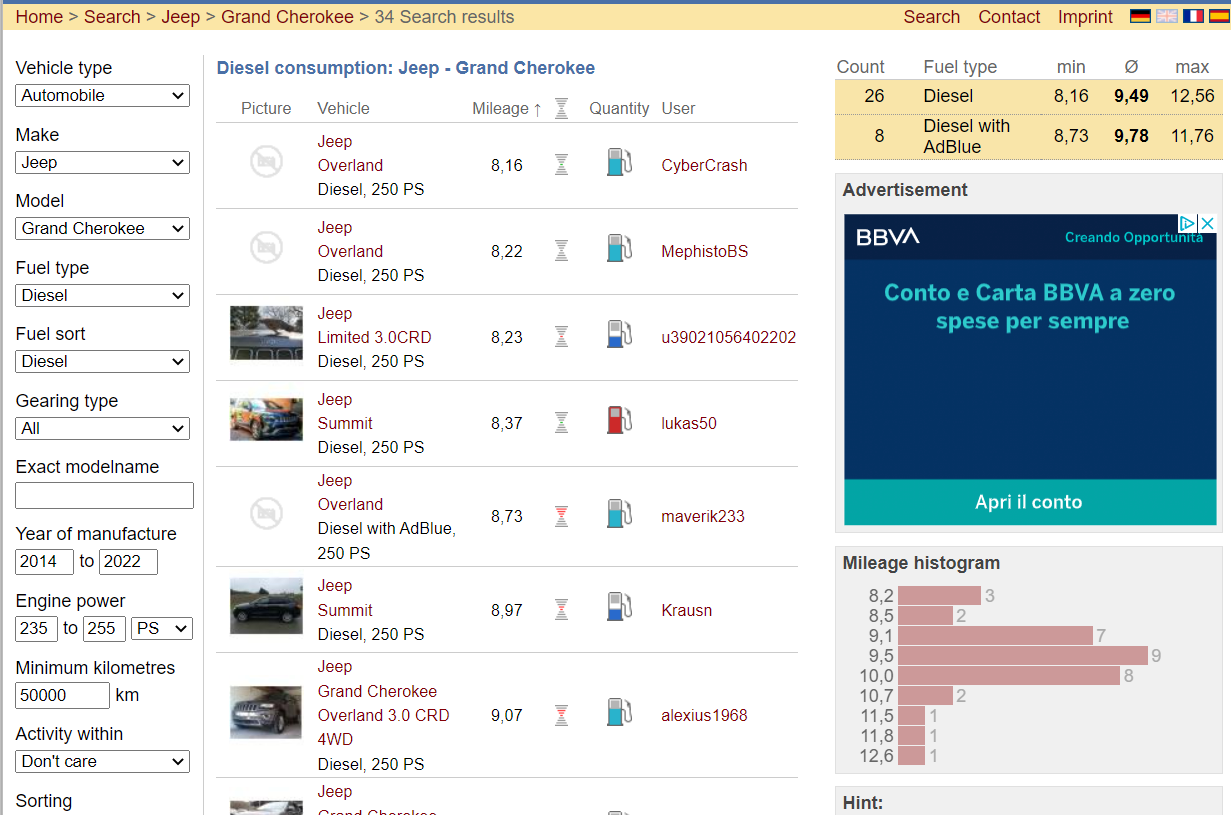Expand the Fuel sort dropdown

pos(103,362)
